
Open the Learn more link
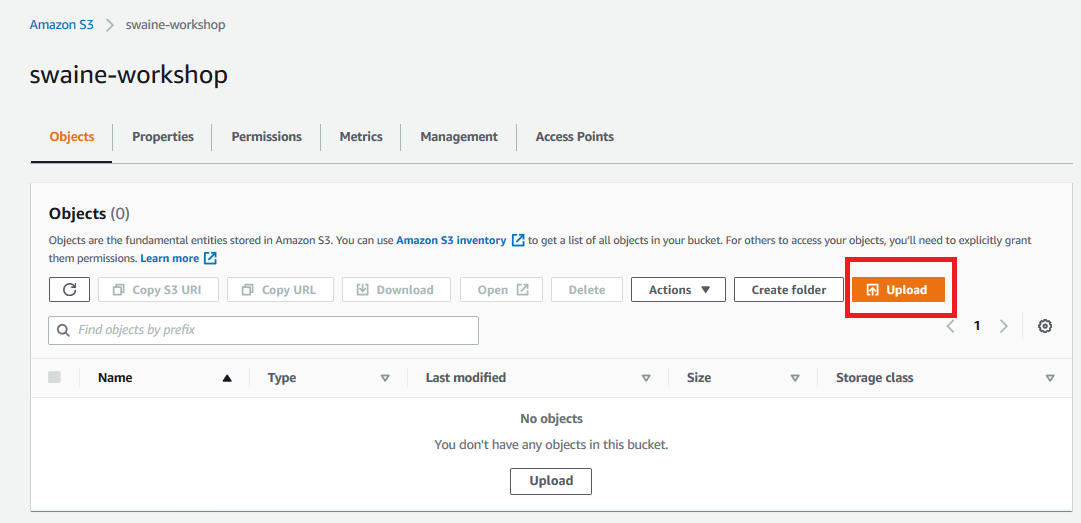[170, 258]
